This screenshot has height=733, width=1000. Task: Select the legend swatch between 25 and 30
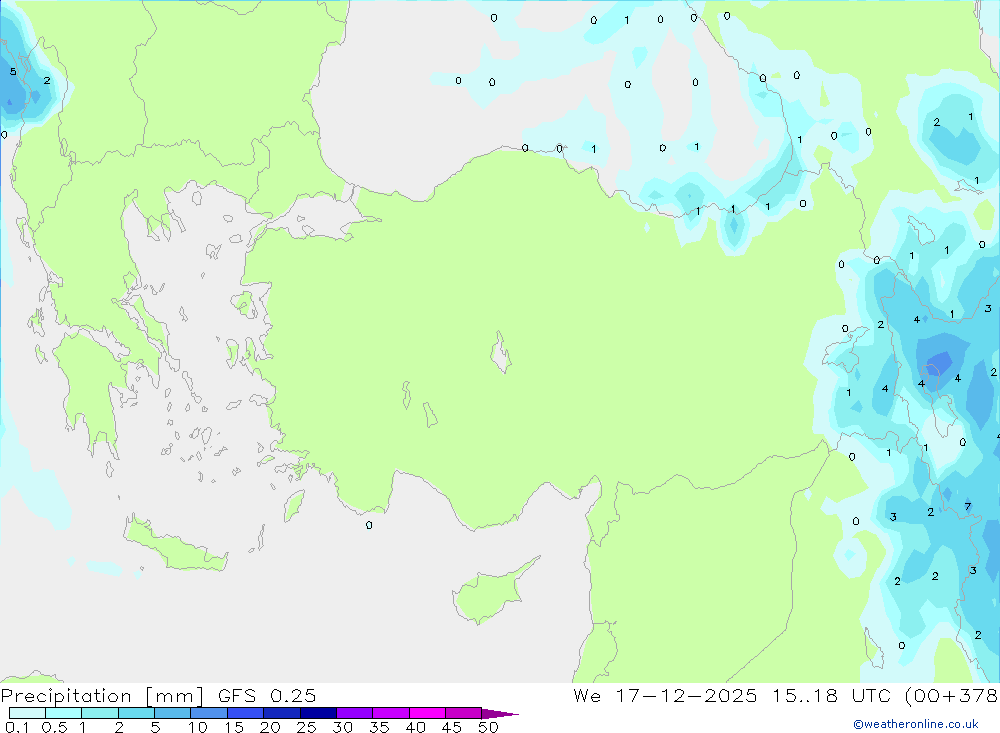pos(318,713)
